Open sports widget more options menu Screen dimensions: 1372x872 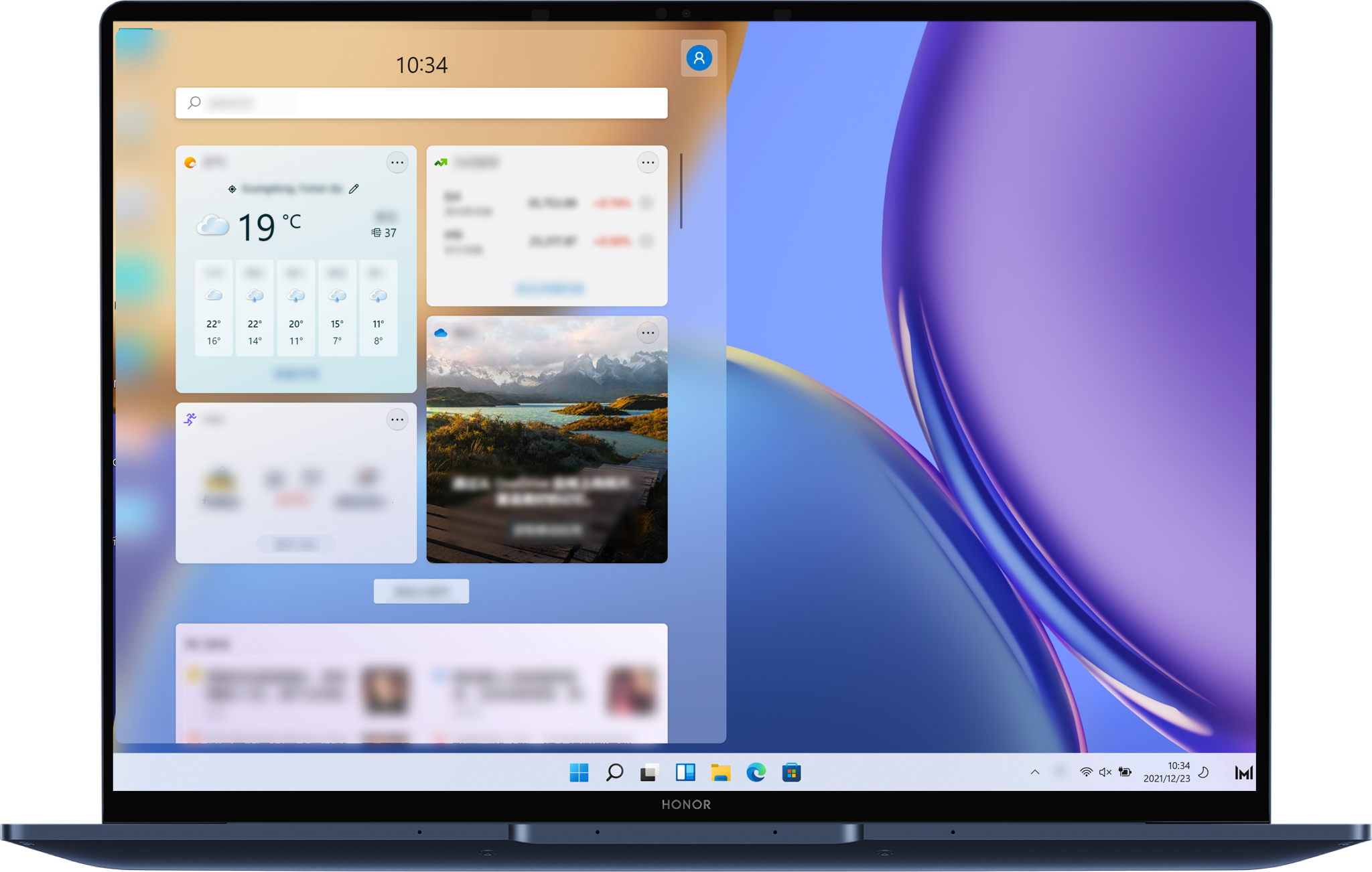click(397, 420)
